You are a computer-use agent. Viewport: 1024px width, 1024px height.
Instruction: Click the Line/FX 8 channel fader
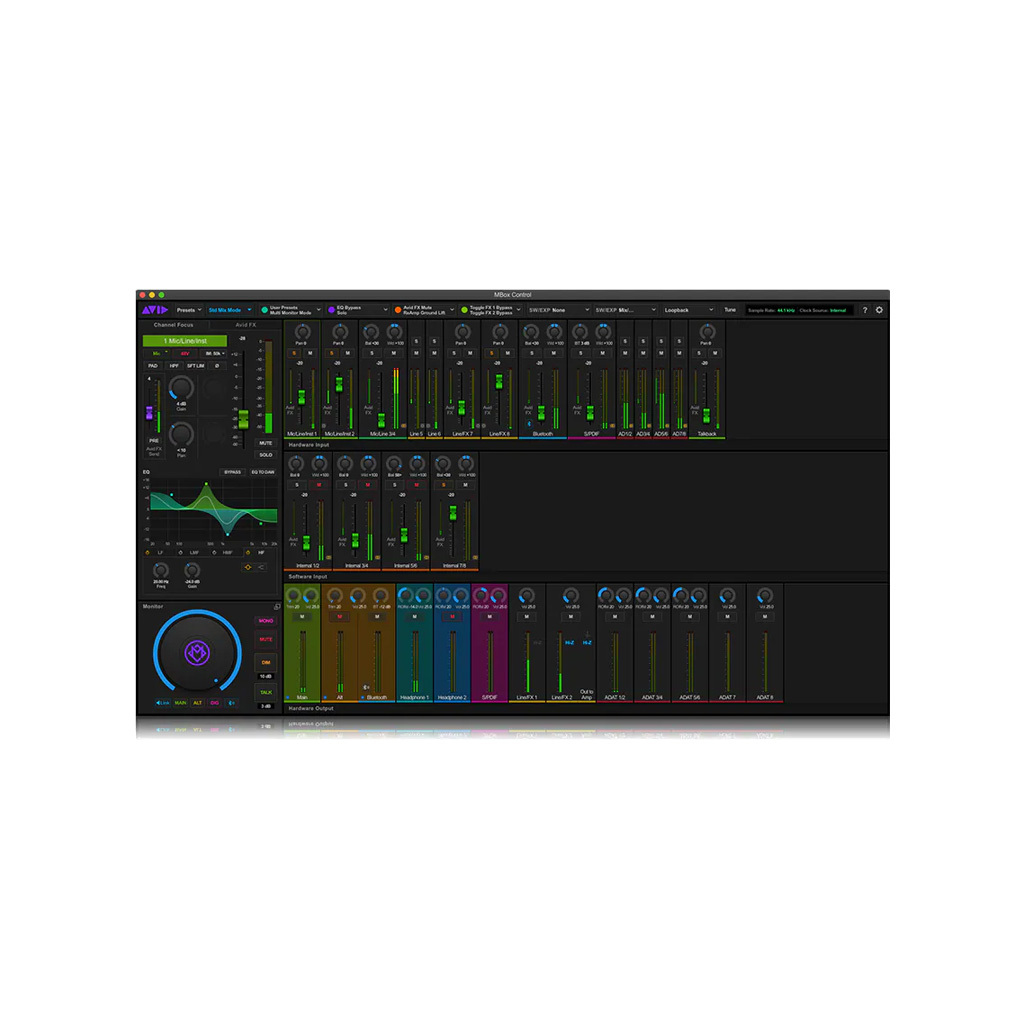(499, 381)
